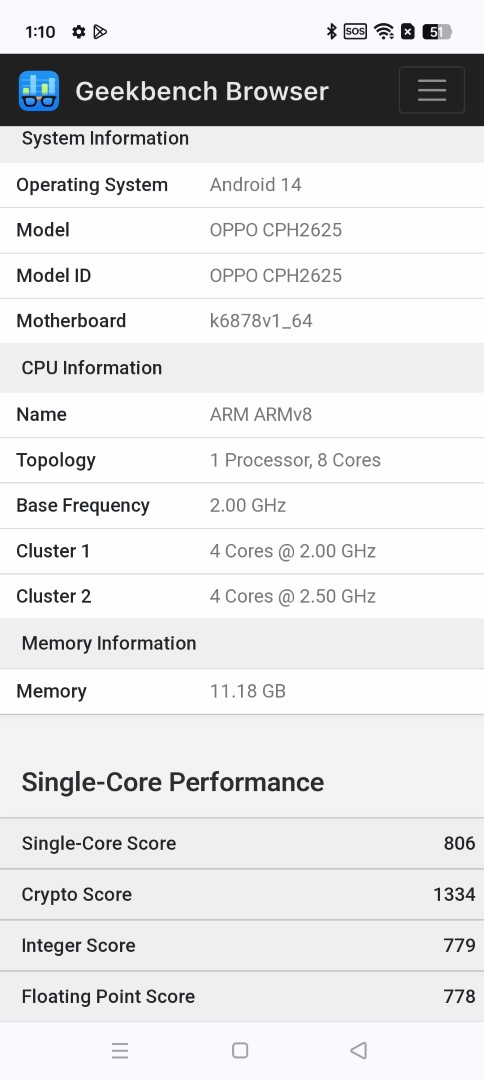Select the Crypto Score row
Screen dimensions: 484x1080
(242, 895)
